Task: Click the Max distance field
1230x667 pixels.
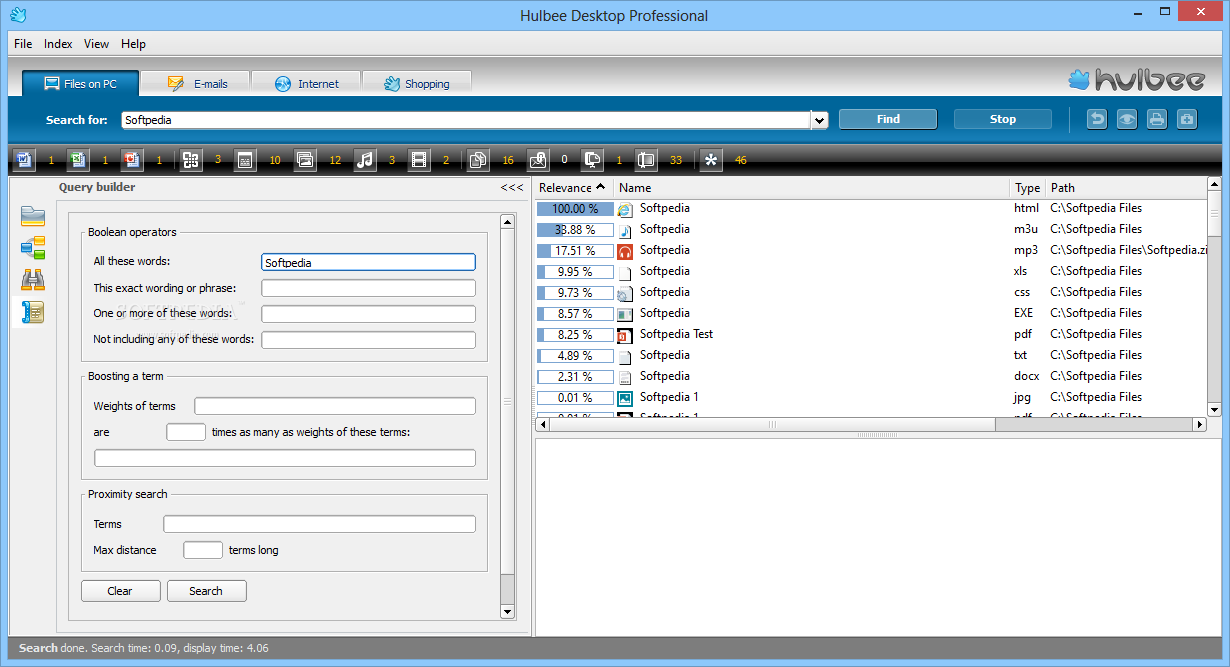Action: point(203,550)
